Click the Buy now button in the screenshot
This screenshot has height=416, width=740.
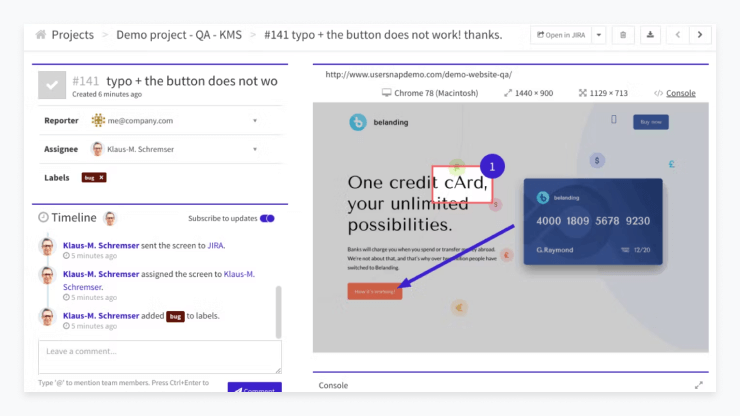[x=651, y=122]
